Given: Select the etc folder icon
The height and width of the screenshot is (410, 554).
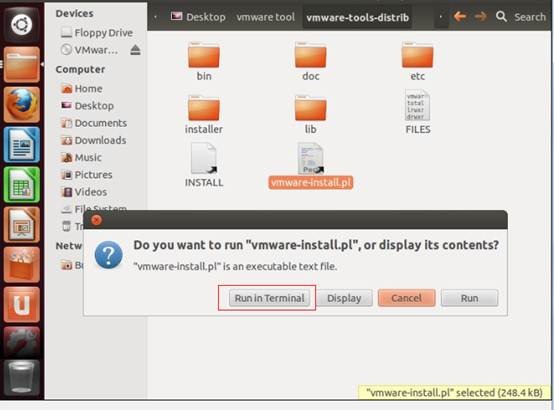Looking at the screenshot, I should (x=417, y=55).
